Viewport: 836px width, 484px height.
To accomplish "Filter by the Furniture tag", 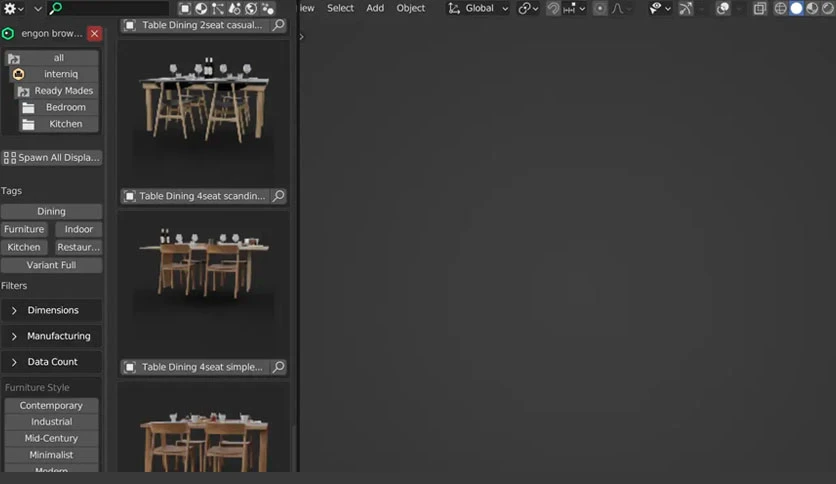I will click(24, 229).
